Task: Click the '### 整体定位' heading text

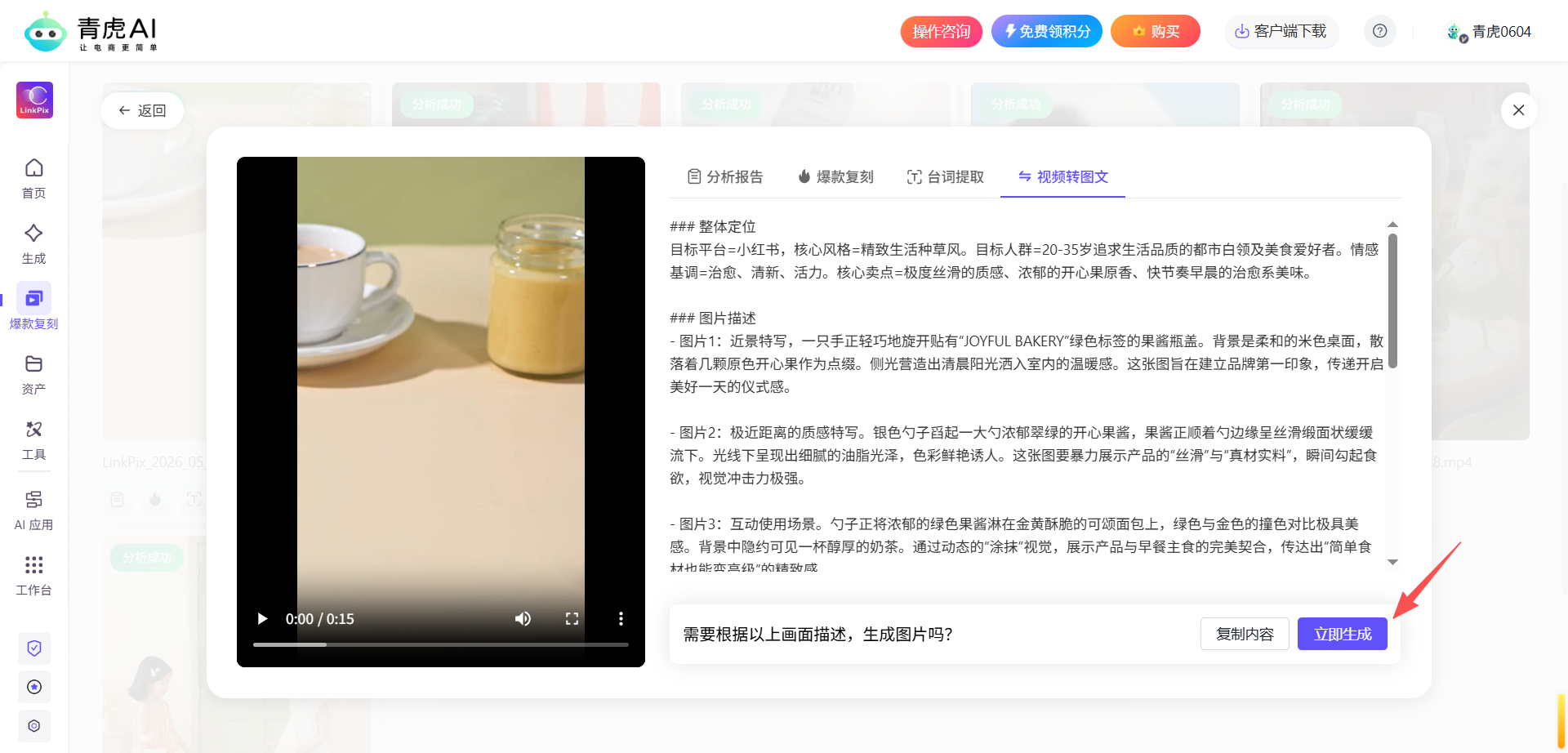Action: point(713,226)
